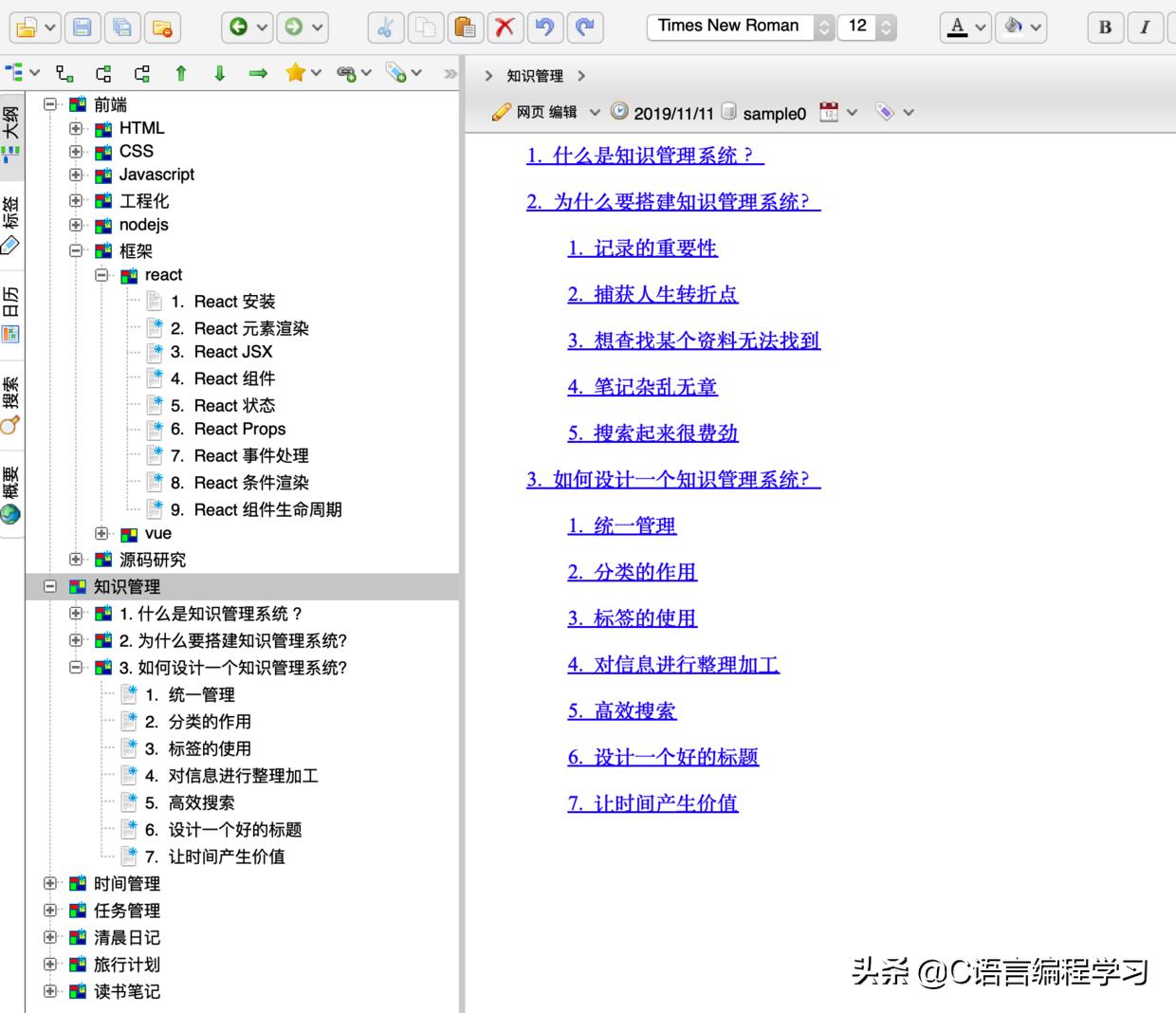Click the 5. 高效搜索 hyperlink
1176x1013 pixels.
tap(621, 710)
